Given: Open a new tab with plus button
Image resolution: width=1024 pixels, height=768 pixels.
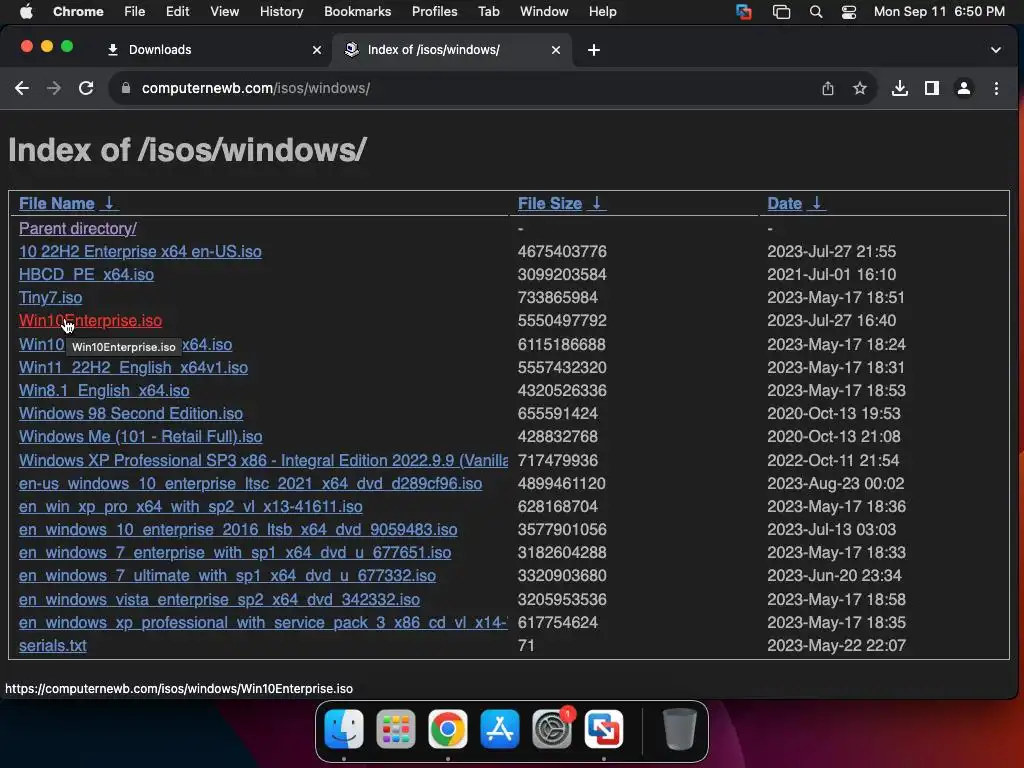Looking at the screenshot, I should 593,50.
